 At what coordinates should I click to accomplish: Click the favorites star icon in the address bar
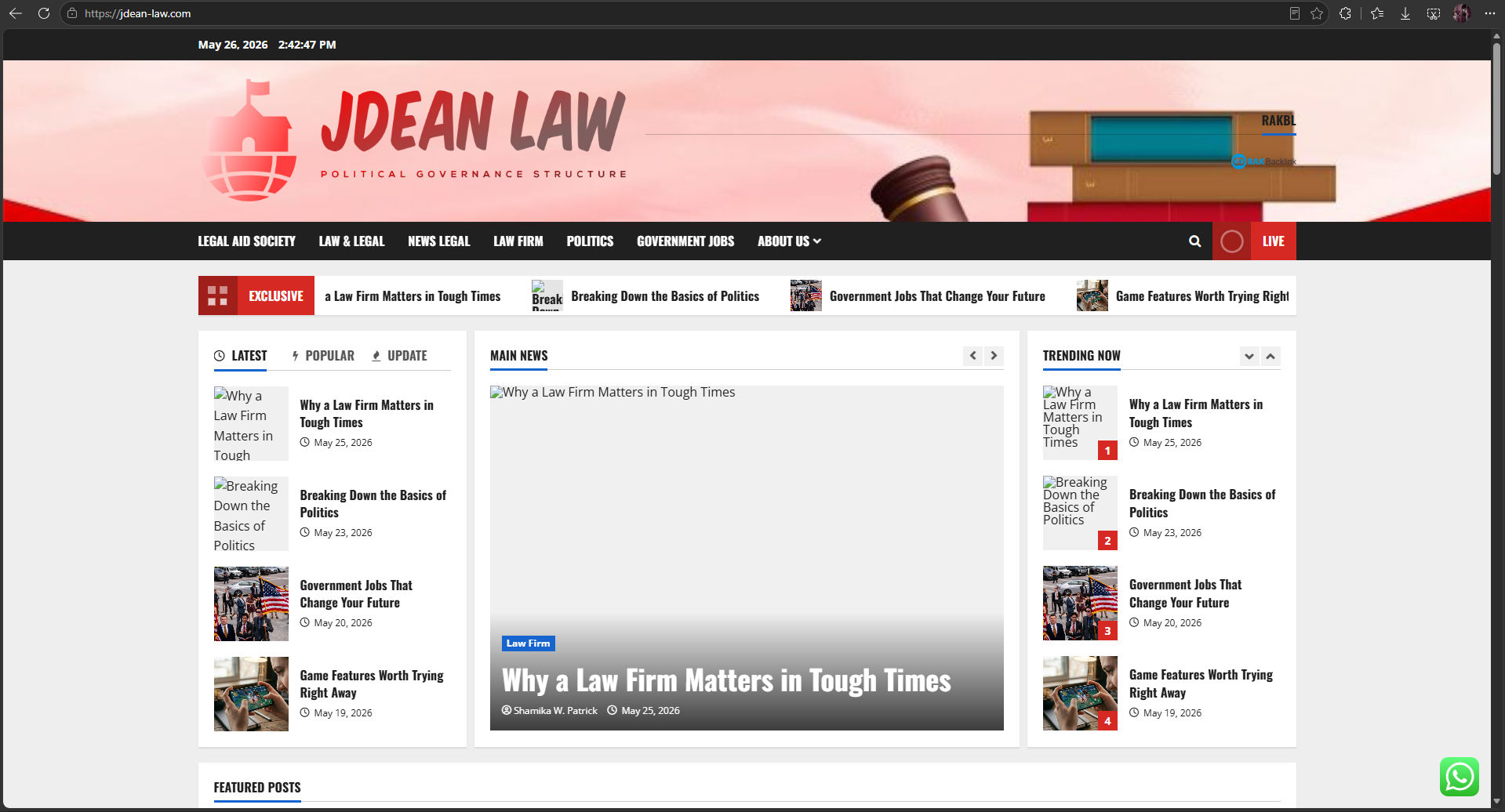point(1317,13)
